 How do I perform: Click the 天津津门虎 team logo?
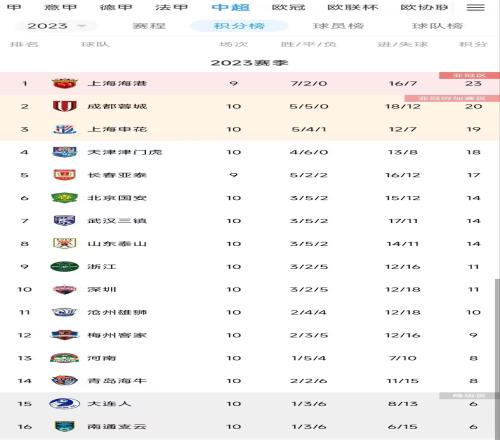[x=65, y=152]
